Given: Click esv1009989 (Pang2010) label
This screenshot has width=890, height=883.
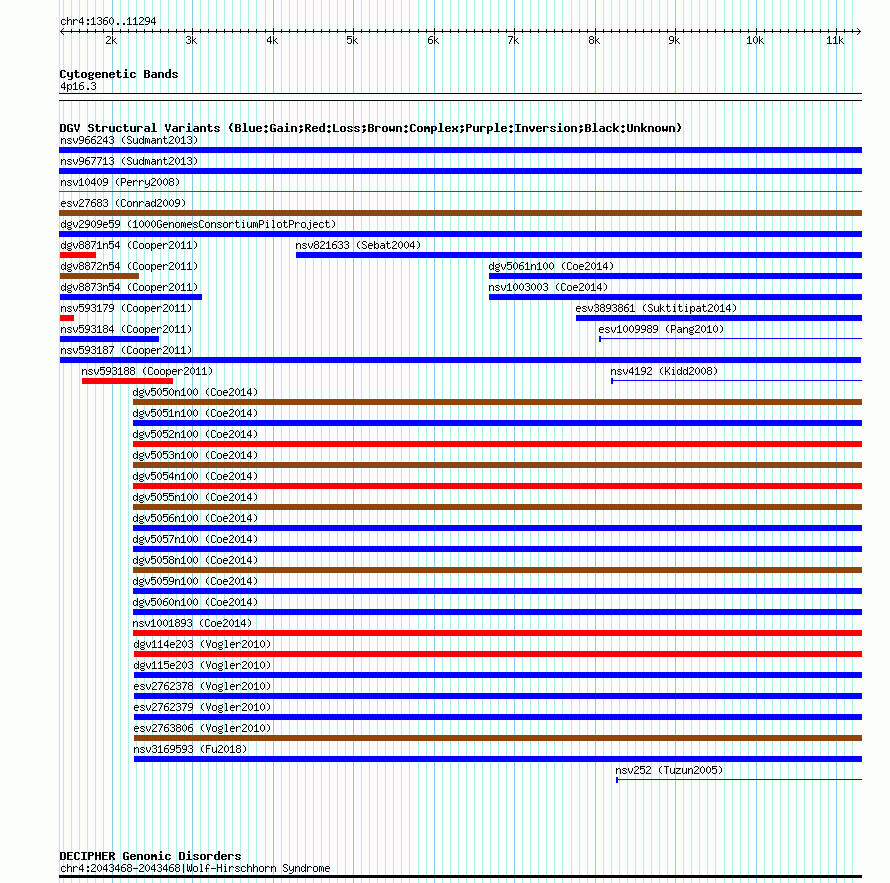Looking at the screenshot, I should [x=661, y=329].
